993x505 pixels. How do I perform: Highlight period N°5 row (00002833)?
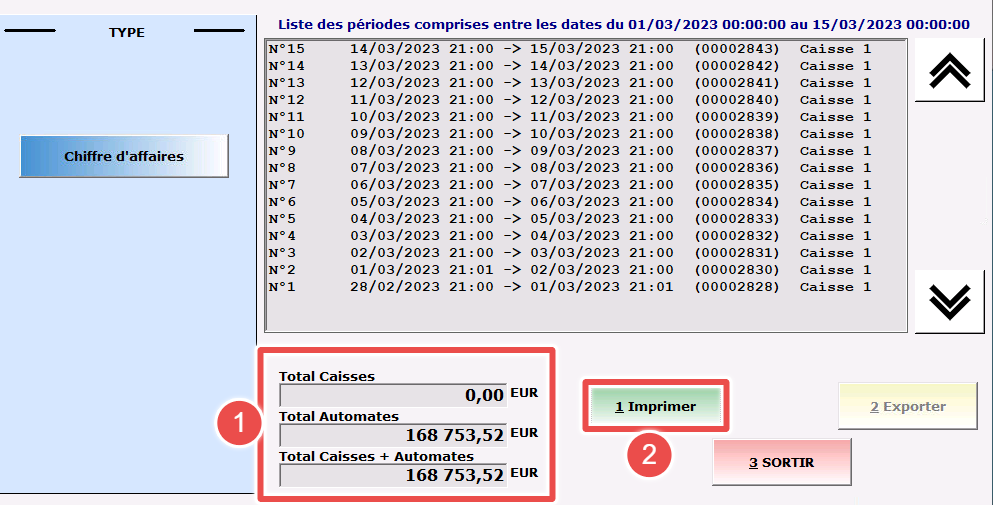pos(570,219)
